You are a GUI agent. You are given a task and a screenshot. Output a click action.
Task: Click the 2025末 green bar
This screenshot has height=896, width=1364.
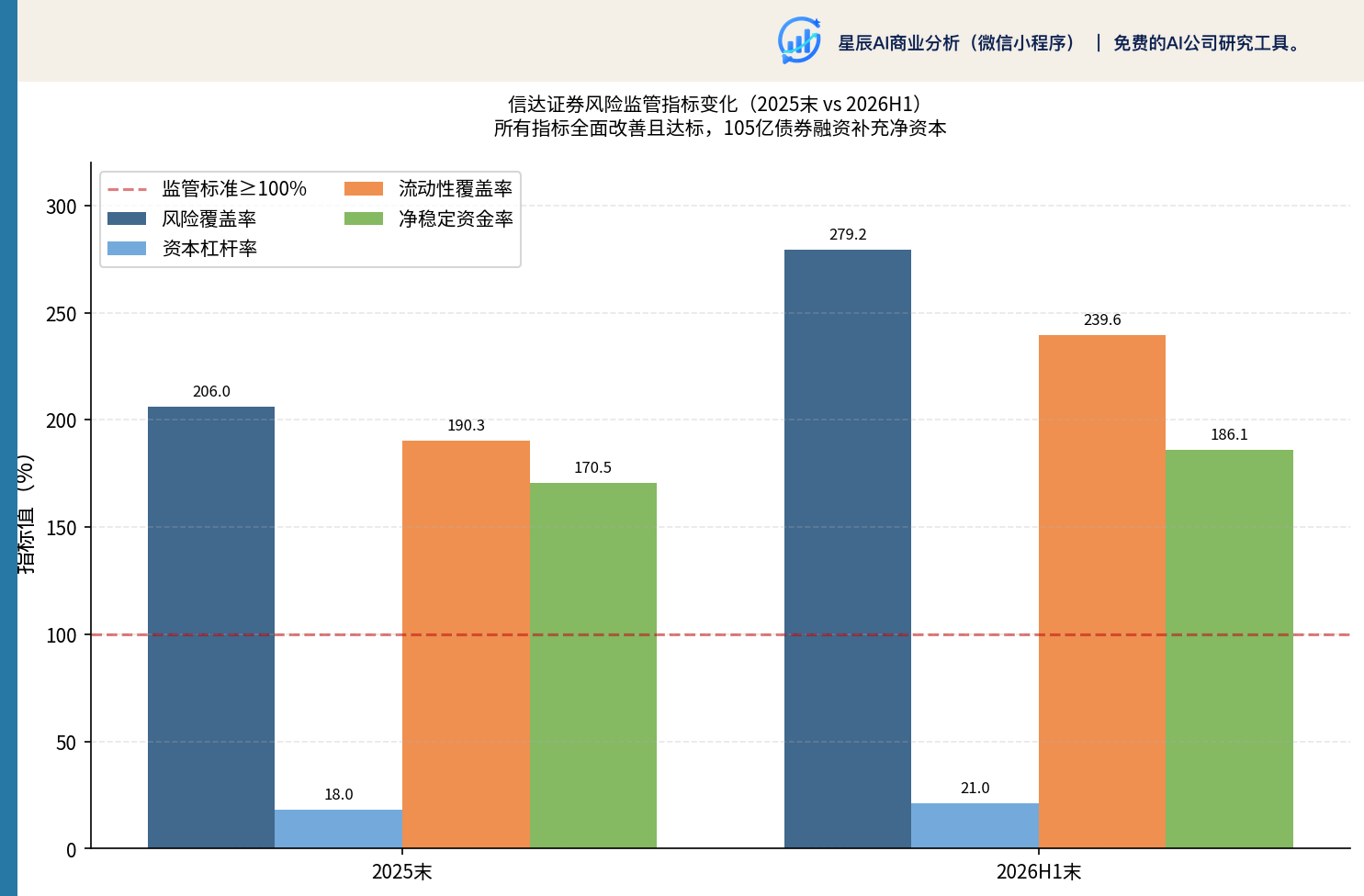593,666
